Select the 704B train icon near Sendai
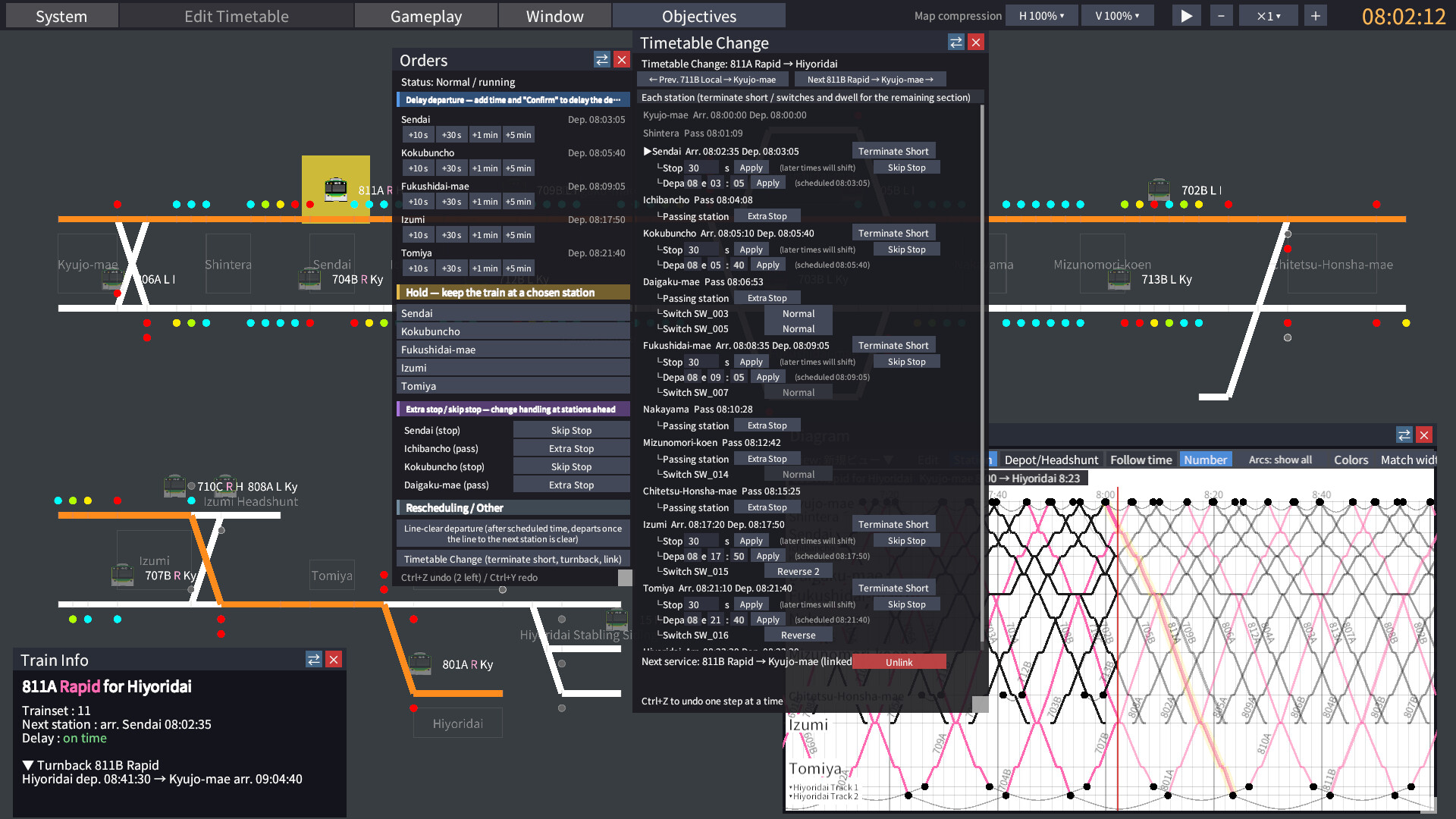Viewport: 1456px width, 819px height. point(309,279)
